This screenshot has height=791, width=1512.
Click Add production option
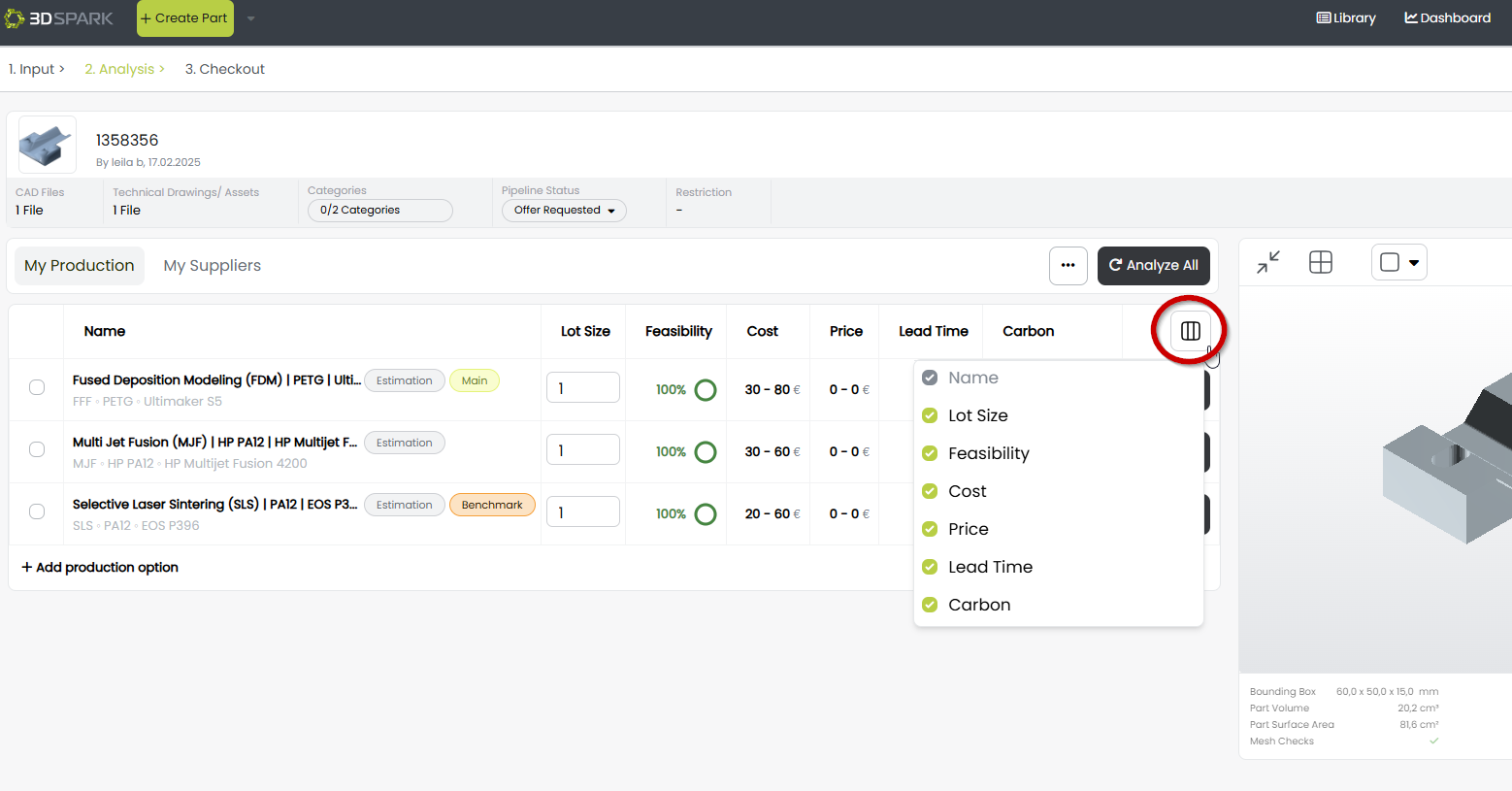point(100,568)
